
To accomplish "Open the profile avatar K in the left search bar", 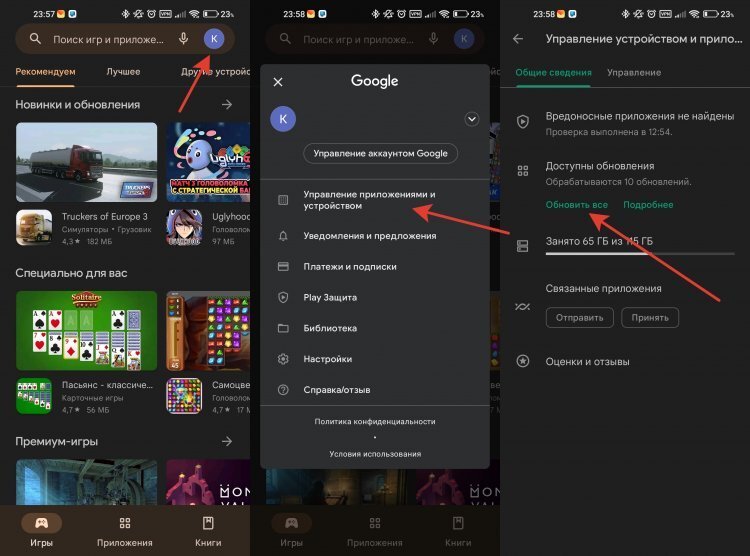I will 214,39.
